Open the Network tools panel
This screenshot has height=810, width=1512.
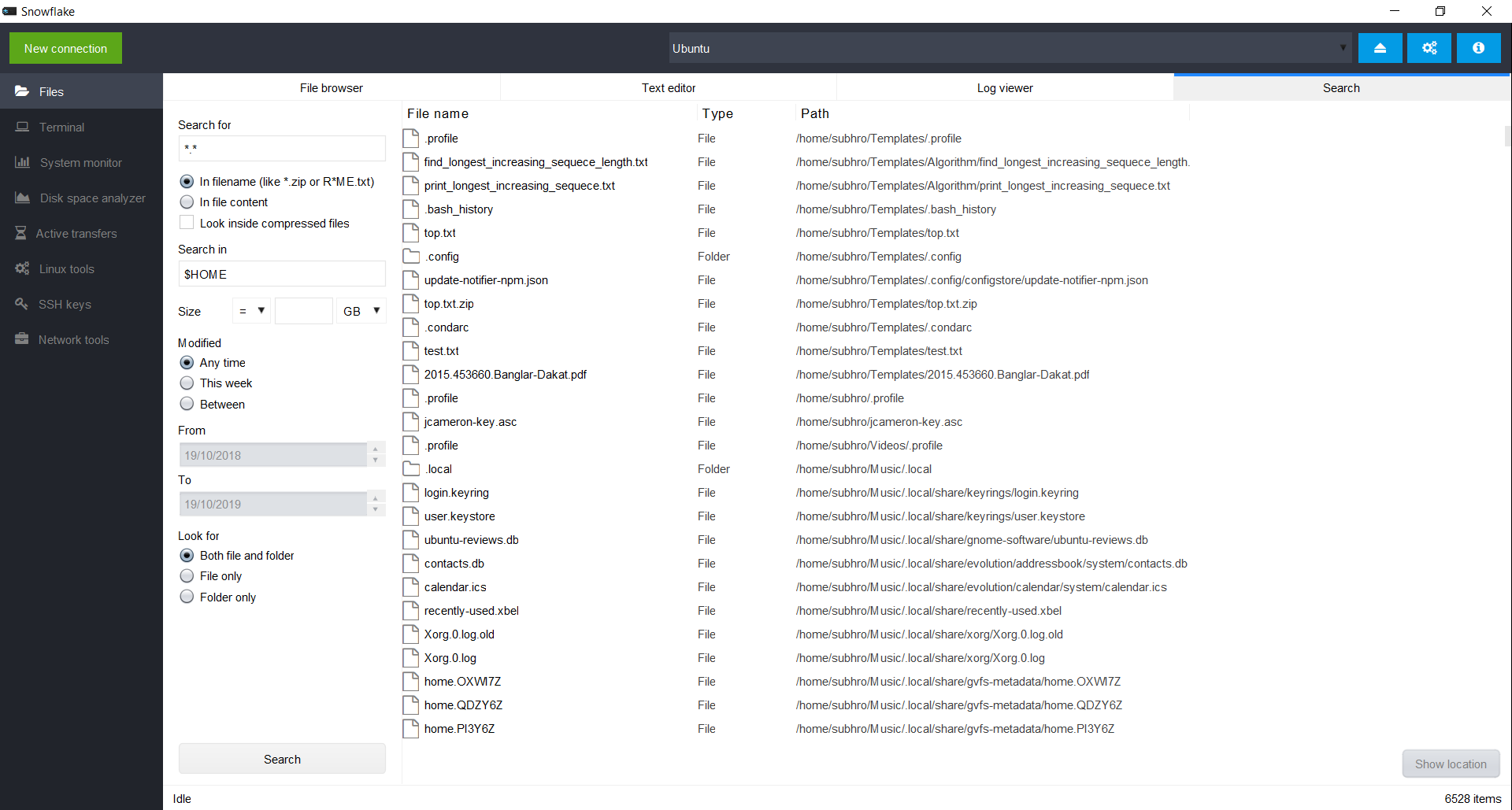click(74, 339)
